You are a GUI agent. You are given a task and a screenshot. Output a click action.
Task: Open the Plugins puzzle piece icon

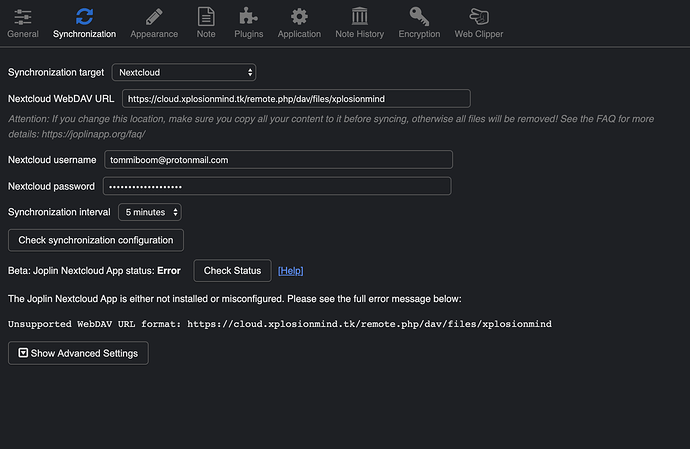tap(248, 17)
